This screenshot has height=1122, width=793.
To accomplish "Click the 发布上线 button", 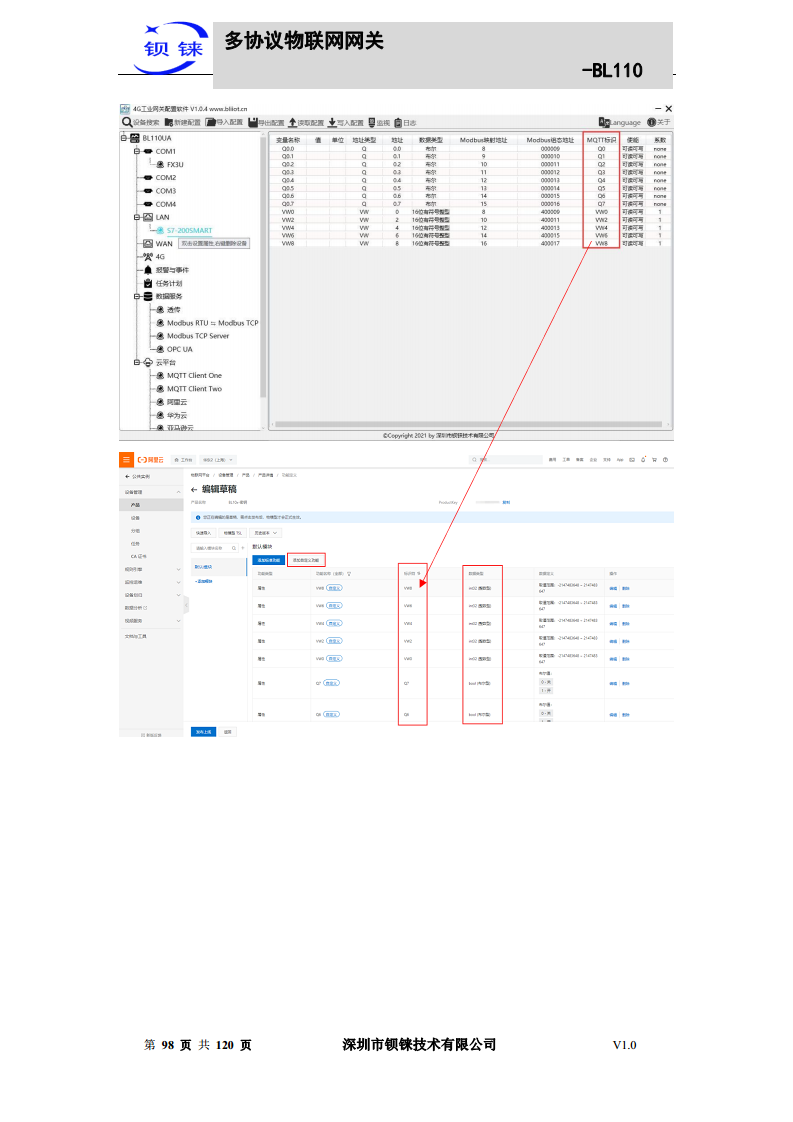I will 203,732.
